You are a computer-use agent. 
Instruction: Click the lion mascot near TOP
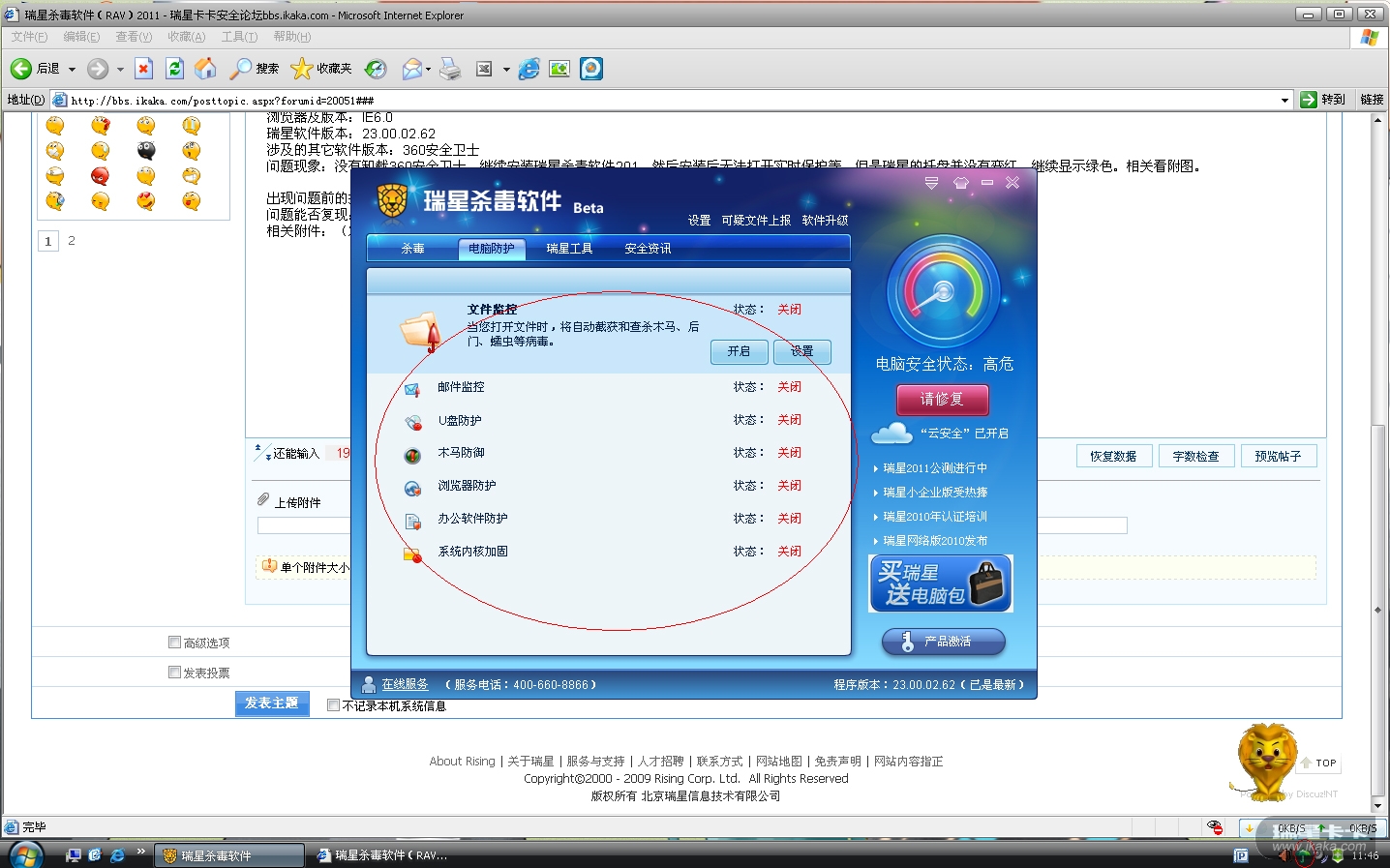coord(1264,762)
